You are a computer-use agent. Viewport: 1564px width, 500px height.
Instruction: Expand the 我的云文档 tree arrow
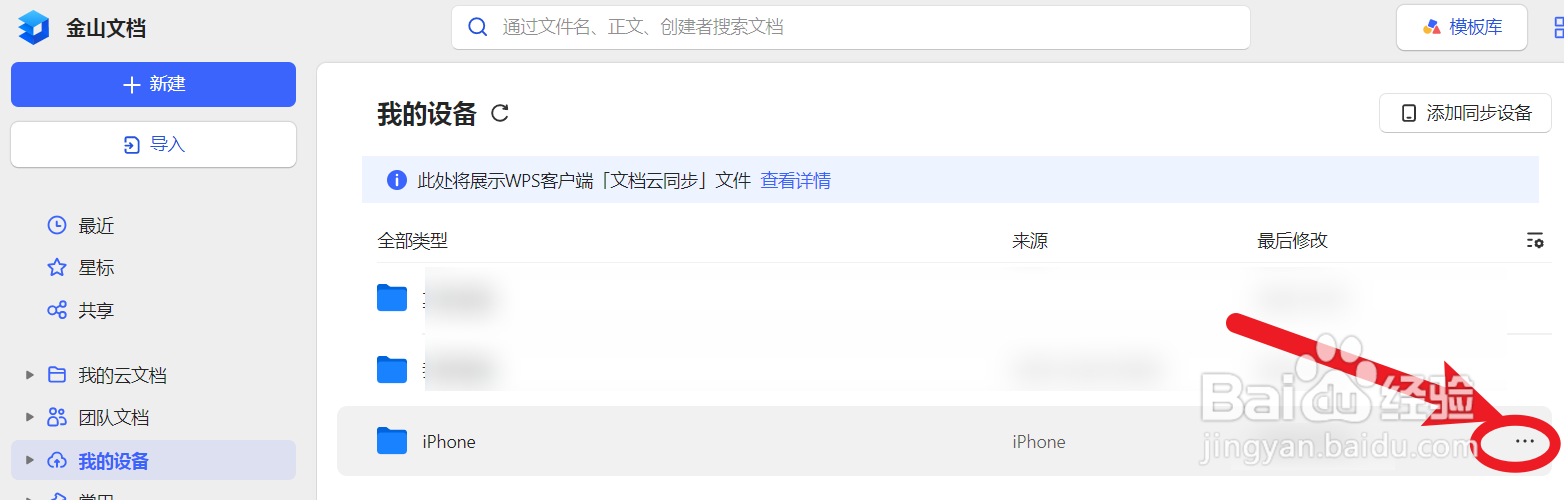[x=29, y=375]
